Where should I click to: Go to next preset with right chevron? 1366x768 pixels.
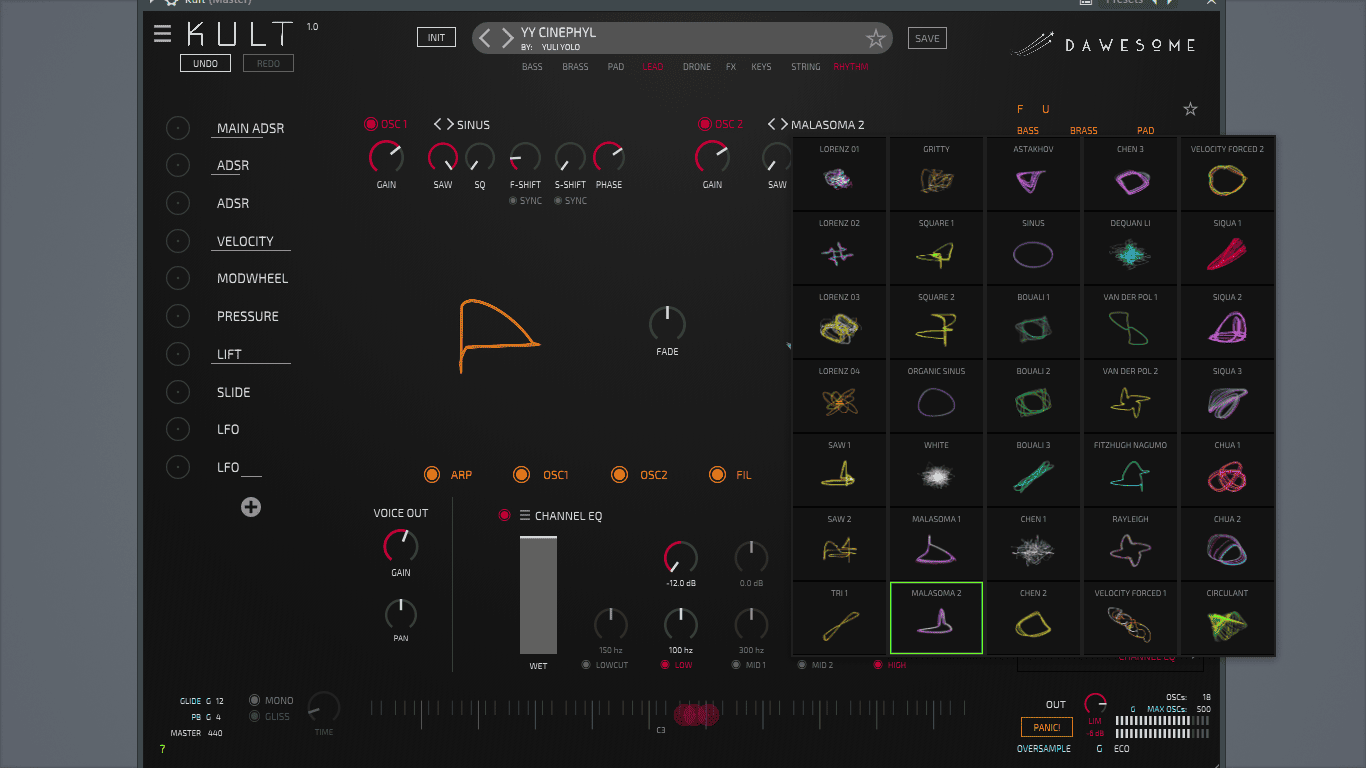[x=507, y=39]
